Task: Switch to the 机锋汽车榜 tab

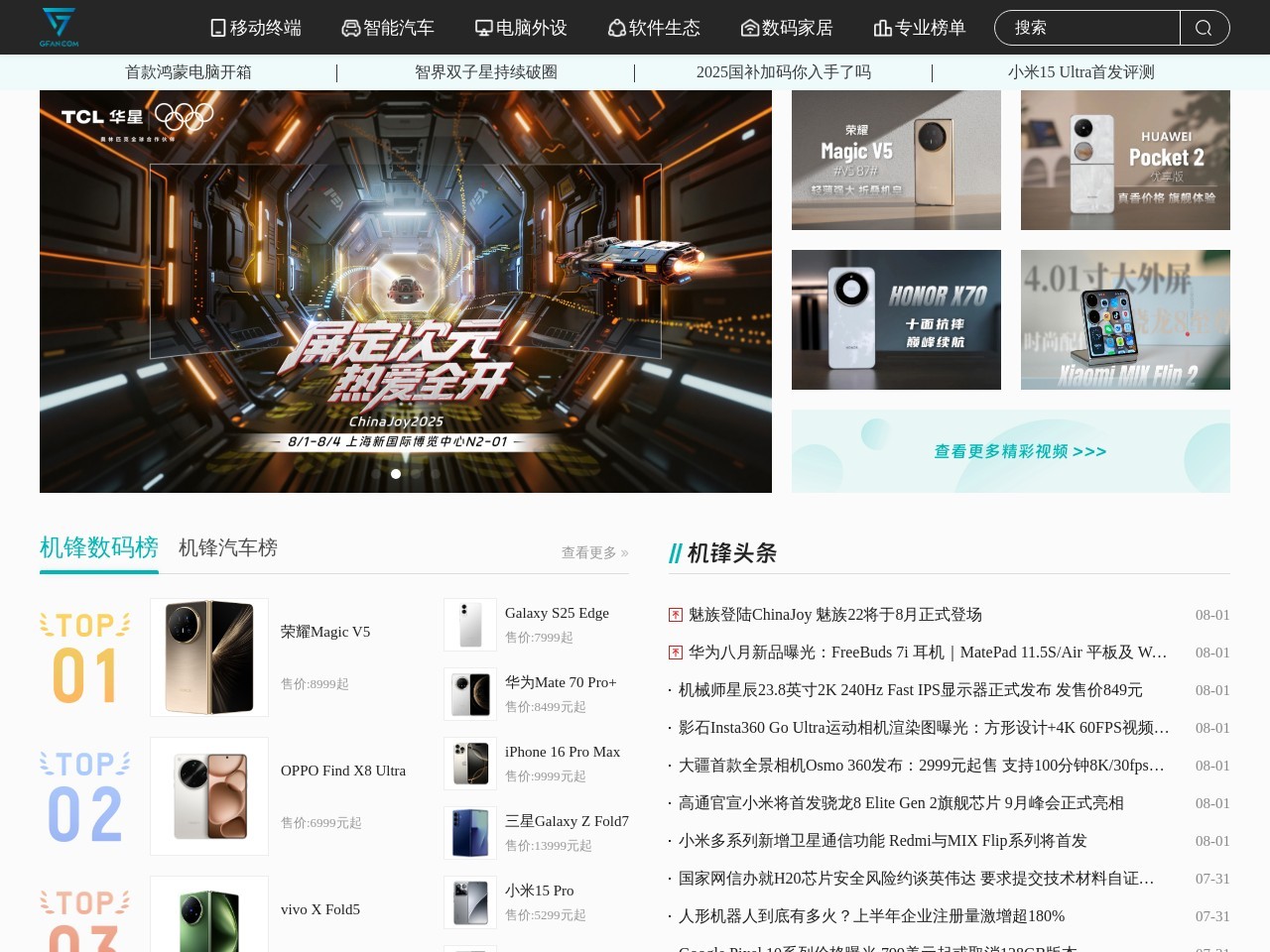Action: click(228, 547)
